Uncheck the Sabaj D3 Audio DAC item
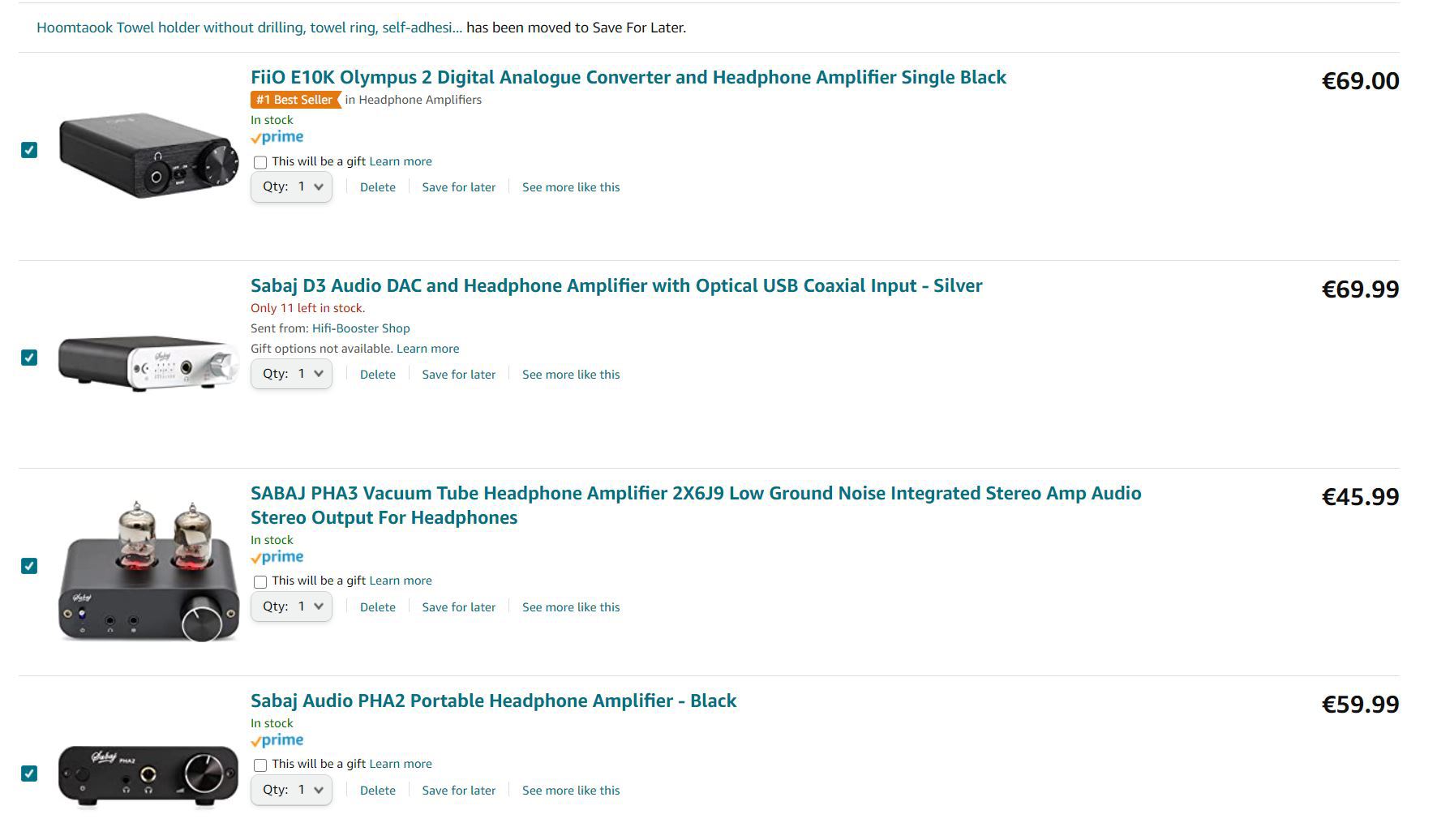Image resolution: width=1437 pixels, height=840 pixels. click(x=29, y=358)
